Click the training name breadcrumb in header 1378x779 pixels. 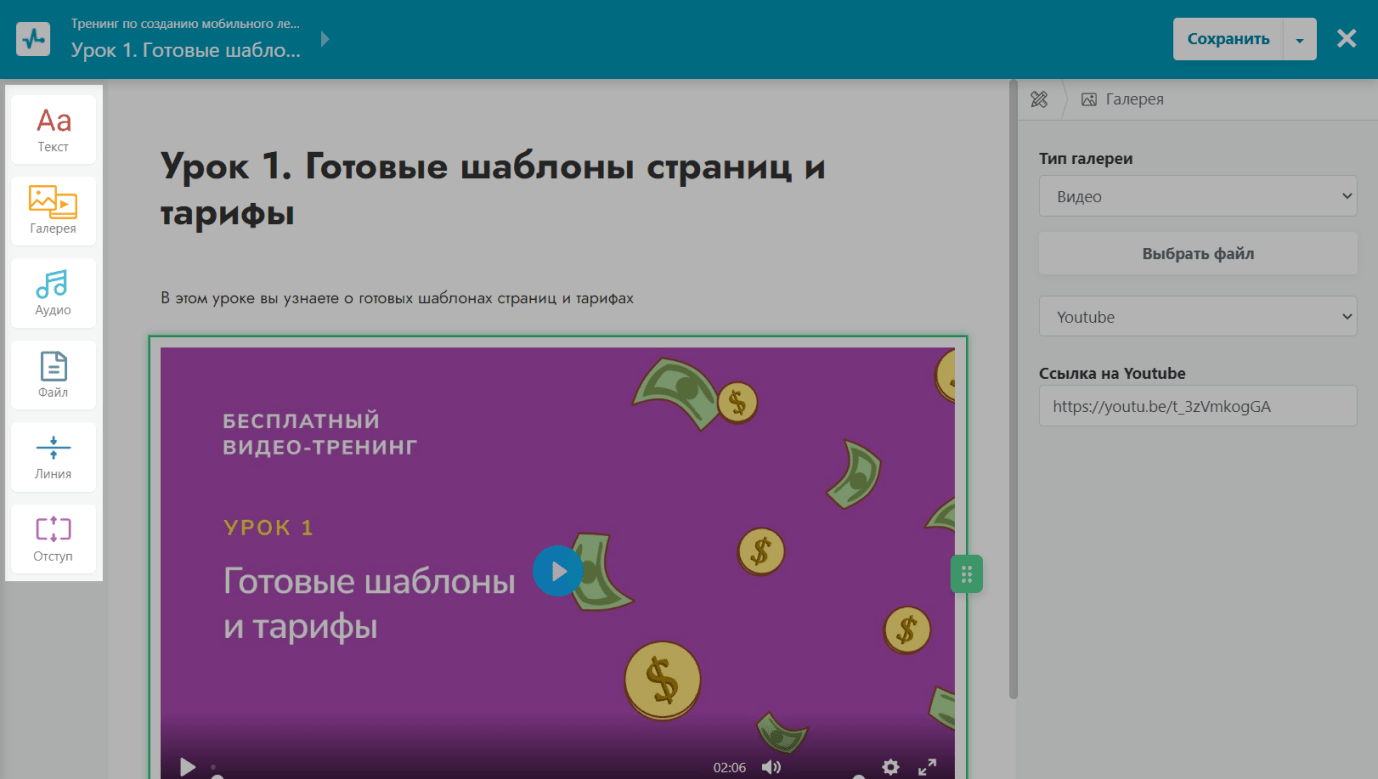(x=185, y=23)
